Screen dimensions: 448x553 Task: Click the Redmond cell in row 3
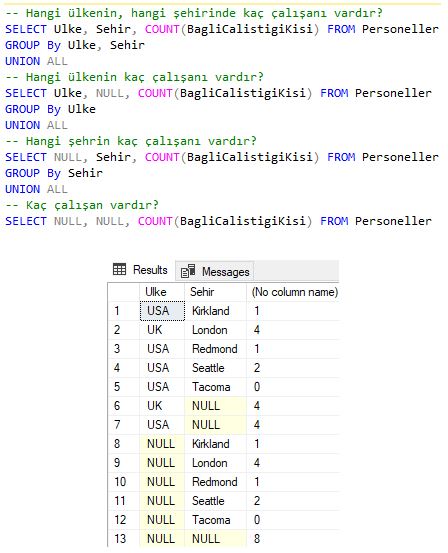(215, 349)
